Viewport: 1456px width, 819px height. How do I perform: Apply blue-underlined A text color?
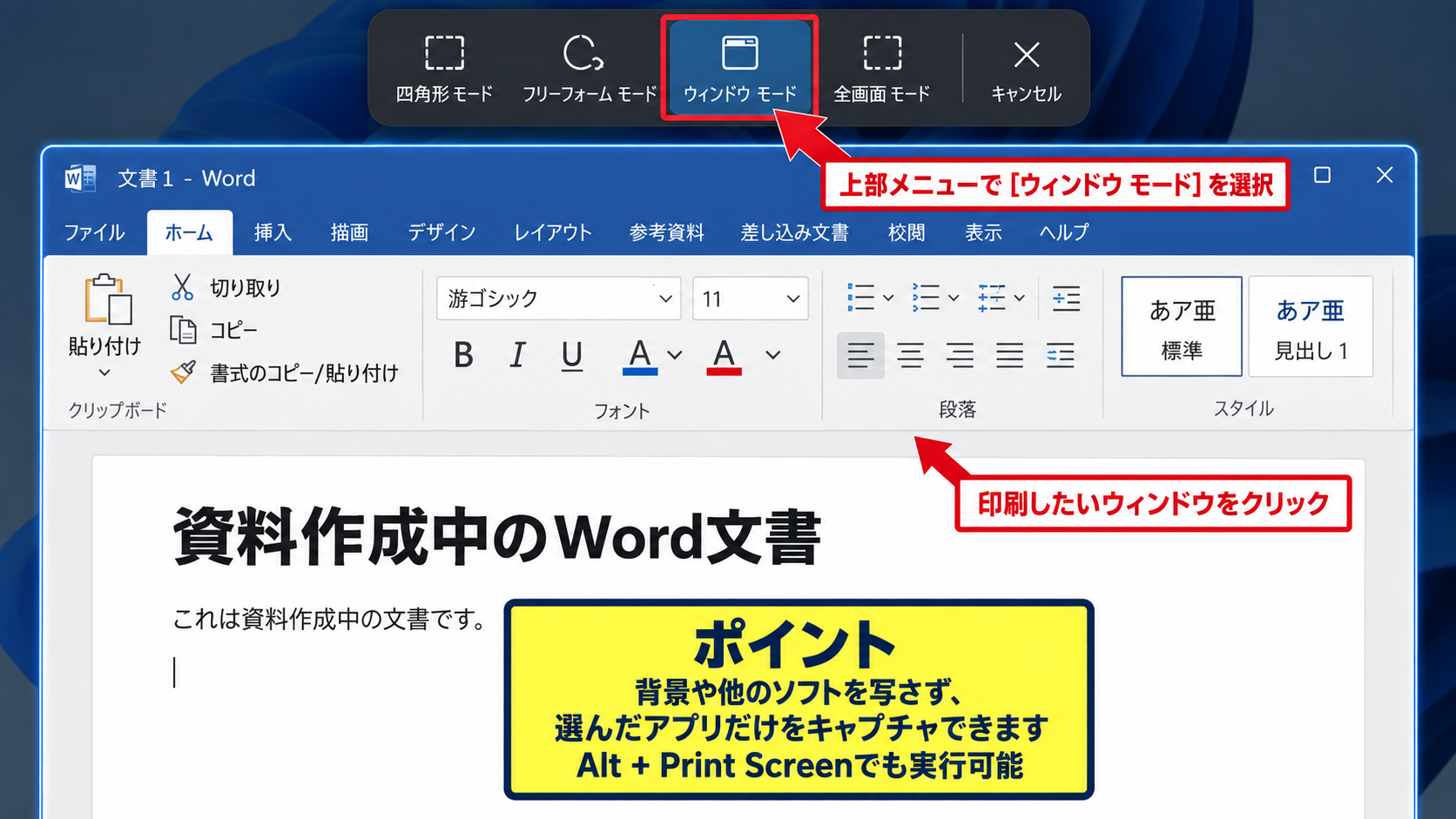[640, 356]
